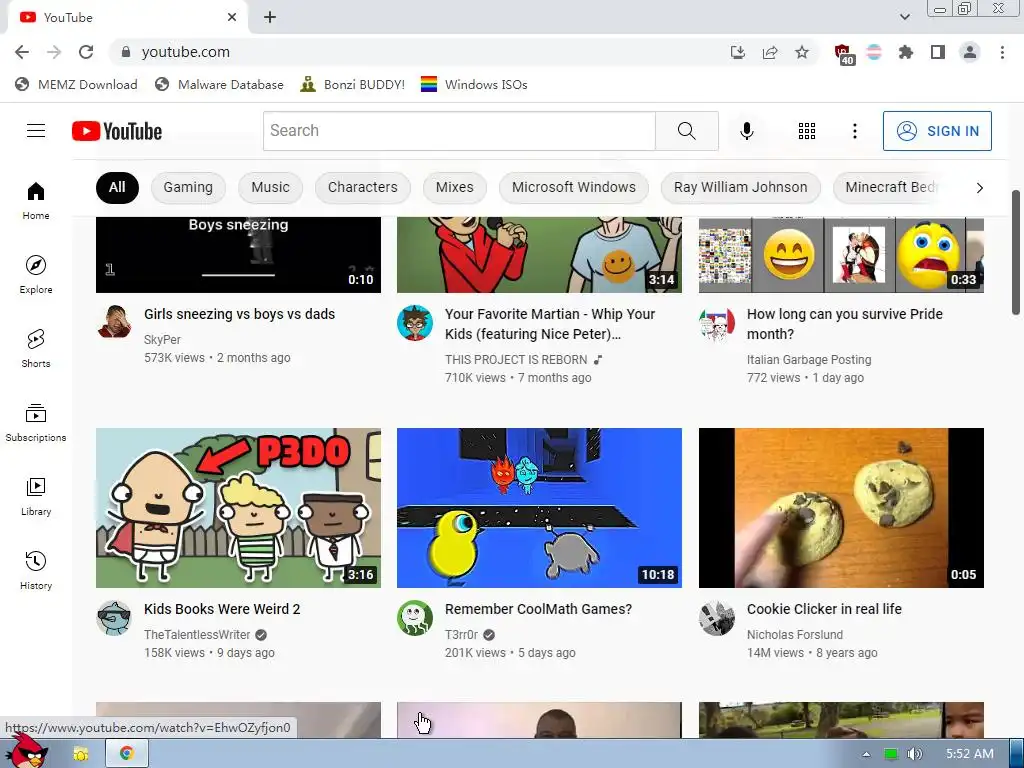The image size is (1024, 768).
Task: Show more filter chips with right arrow
Action: [979, 188]
